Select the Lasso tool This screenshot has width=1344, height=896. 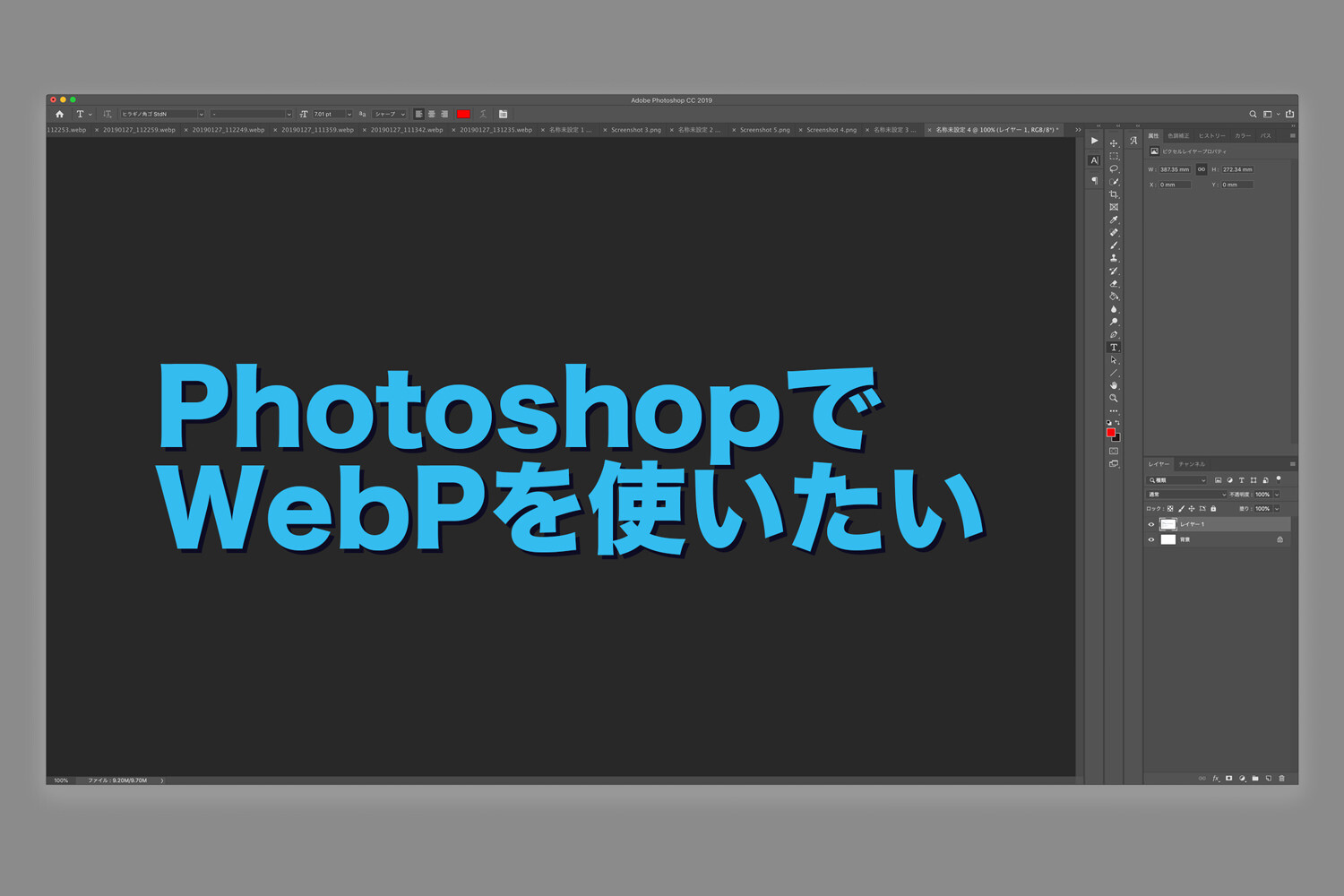(x=1114, y=168)
